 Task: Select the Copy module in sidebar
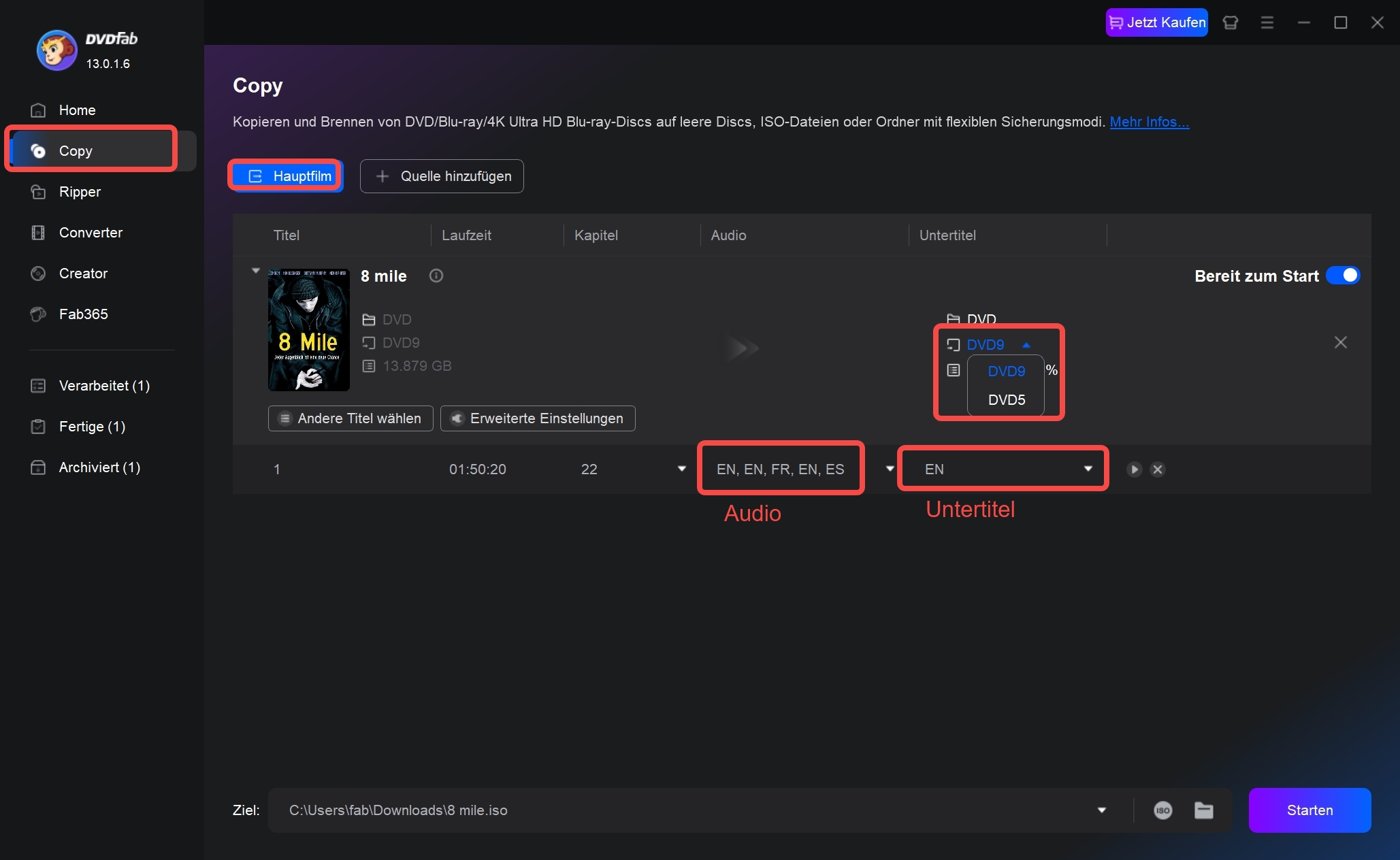tap(102, 151)
